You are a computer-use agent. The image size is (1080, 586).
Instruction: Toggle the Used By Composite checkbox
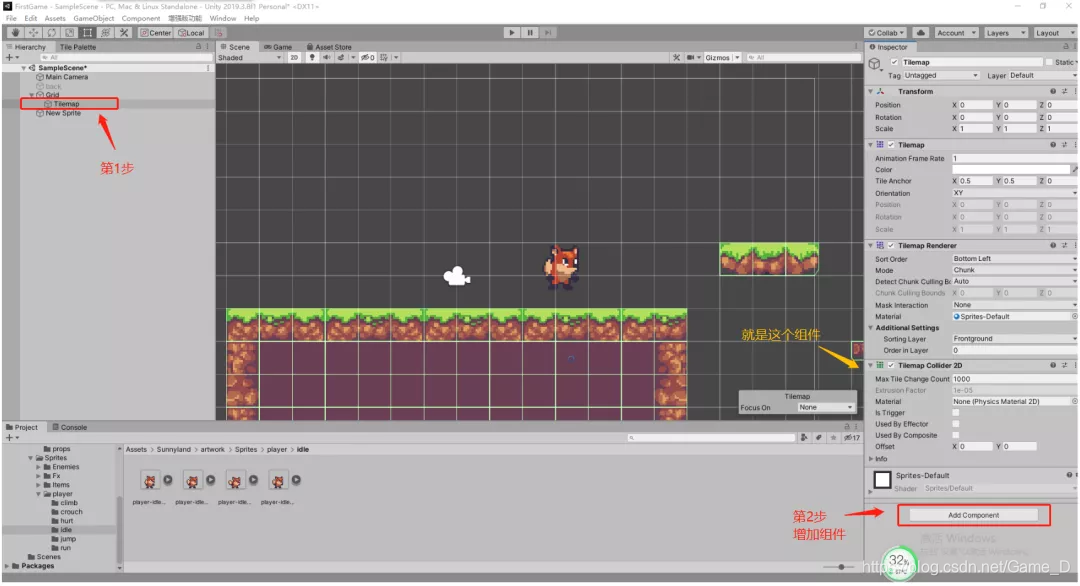coord(955,435)
